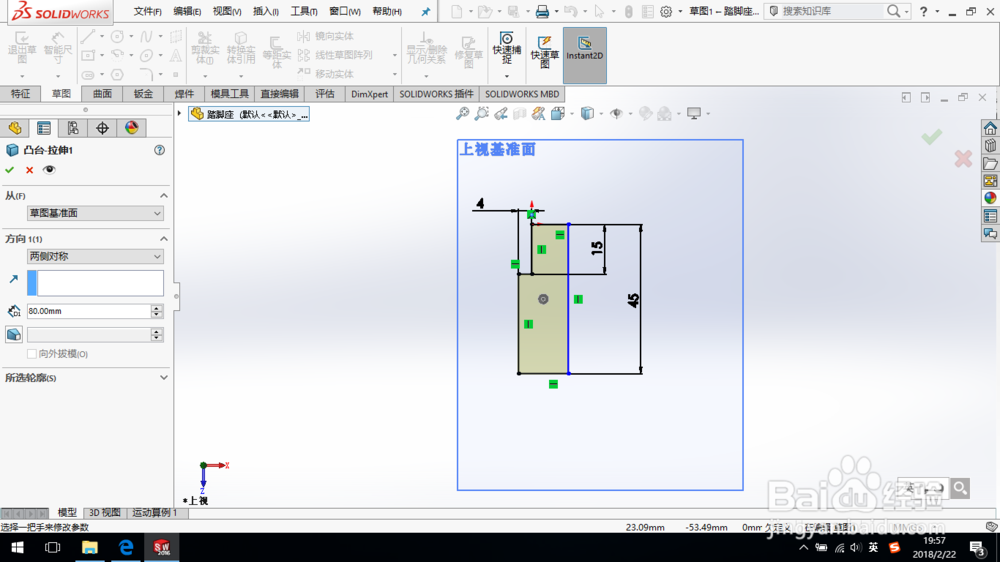Open the 视图(V) menu
Screen dimensions: 1000x562
227,11
